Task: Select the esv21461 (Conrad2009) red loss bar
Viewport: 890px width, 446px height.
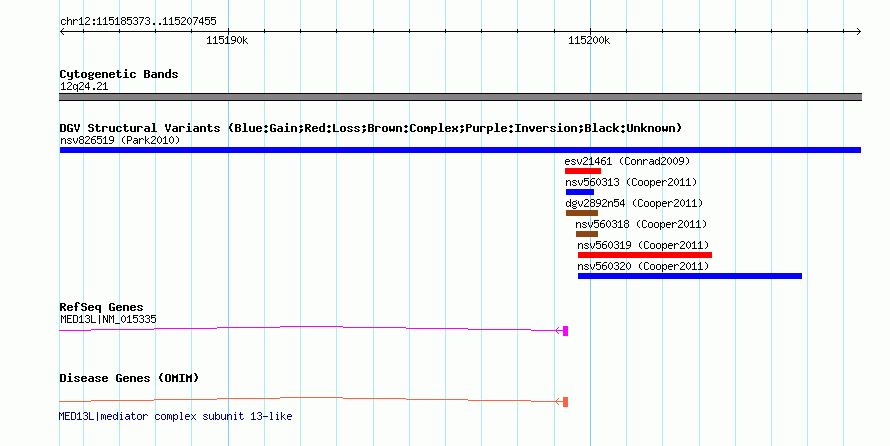Action: [583, 171]
